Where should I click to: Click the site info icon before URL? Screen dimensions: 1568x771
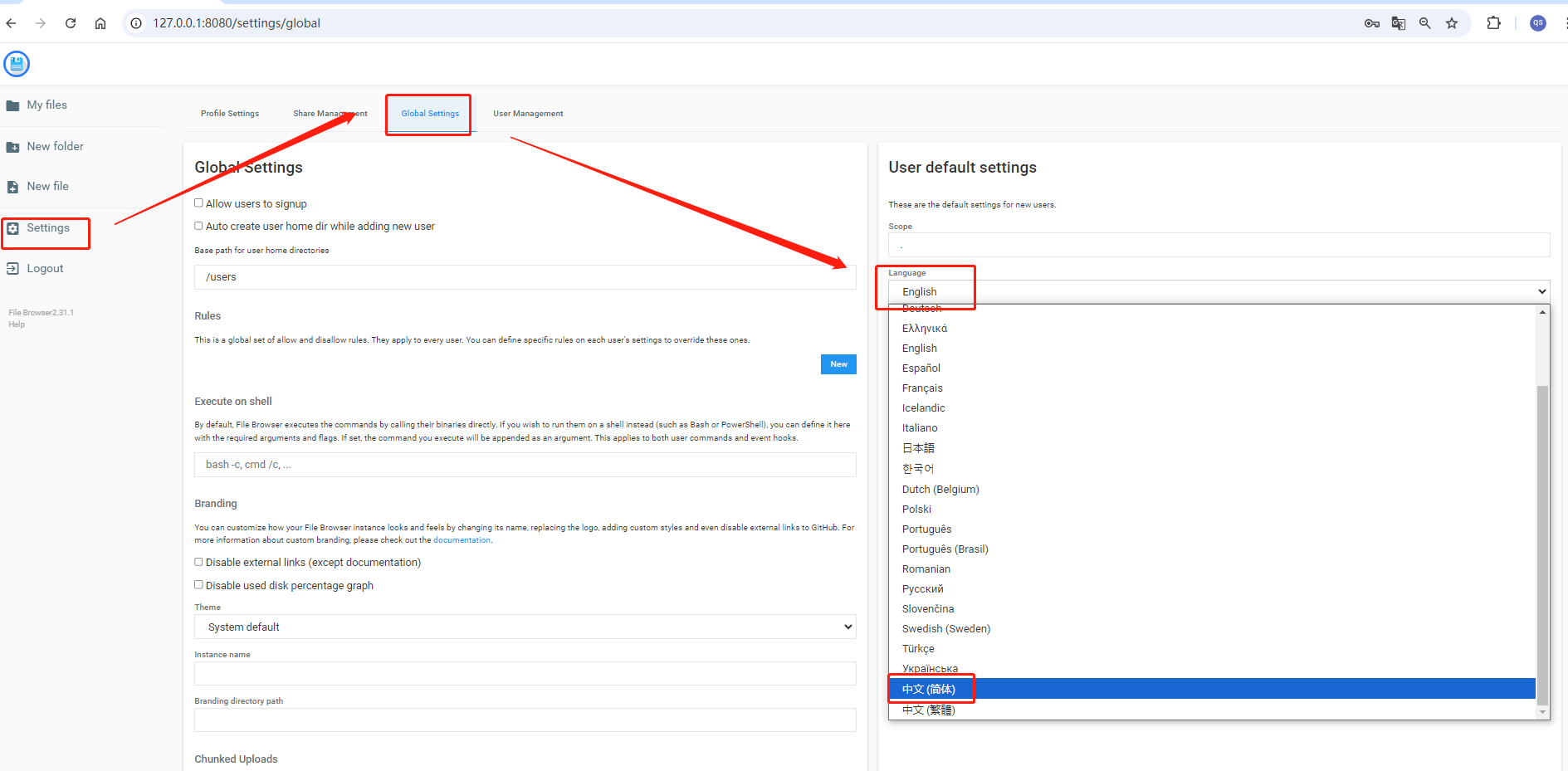click(137, 23)
